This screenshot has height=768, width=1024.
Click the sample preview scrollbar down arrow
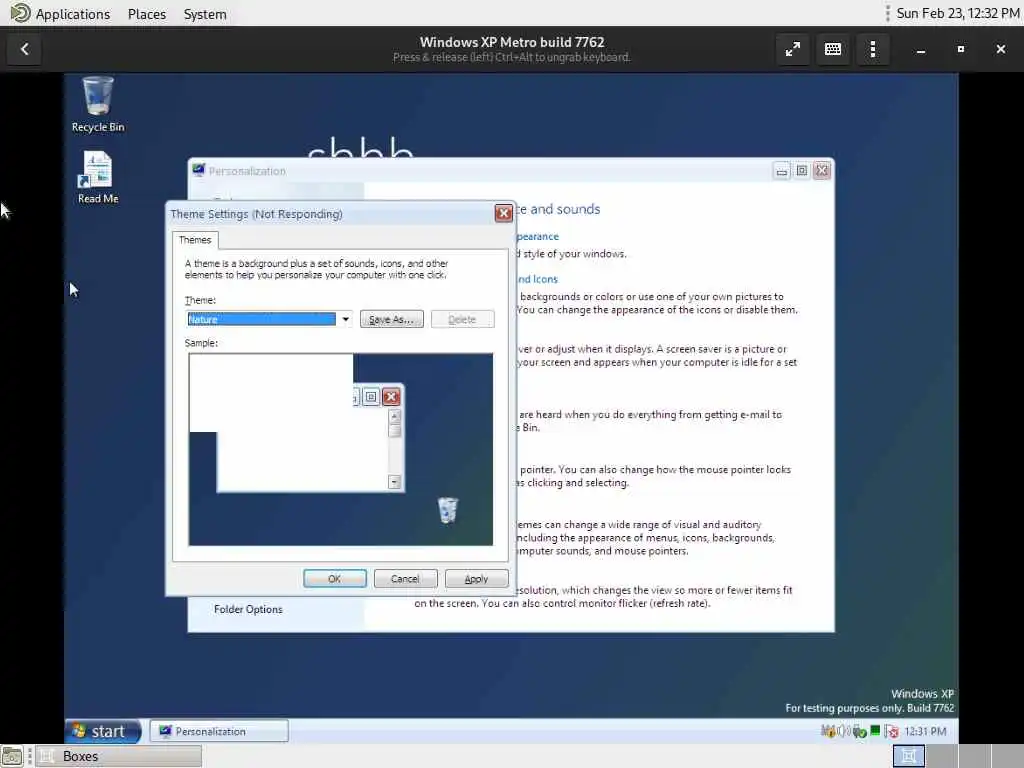[394, 482]
